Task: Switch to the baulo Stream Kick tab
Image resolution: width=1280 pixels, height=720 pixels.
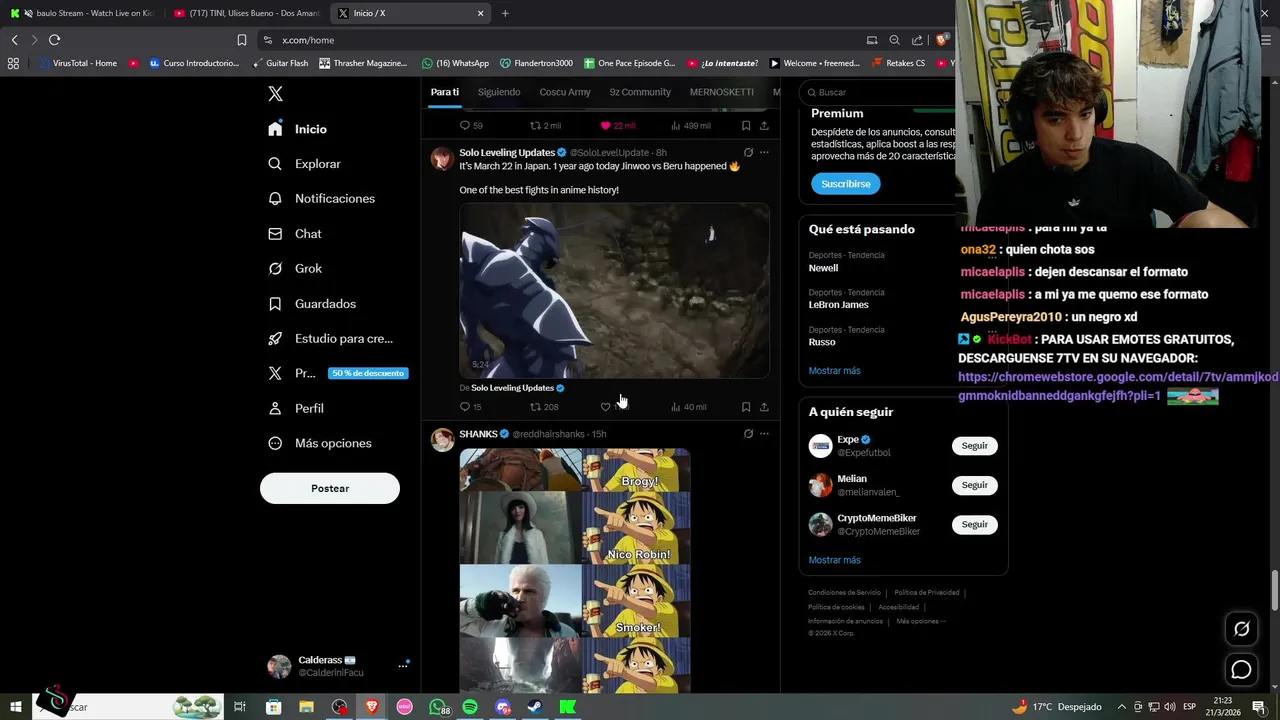Action: tap(82, 13)
